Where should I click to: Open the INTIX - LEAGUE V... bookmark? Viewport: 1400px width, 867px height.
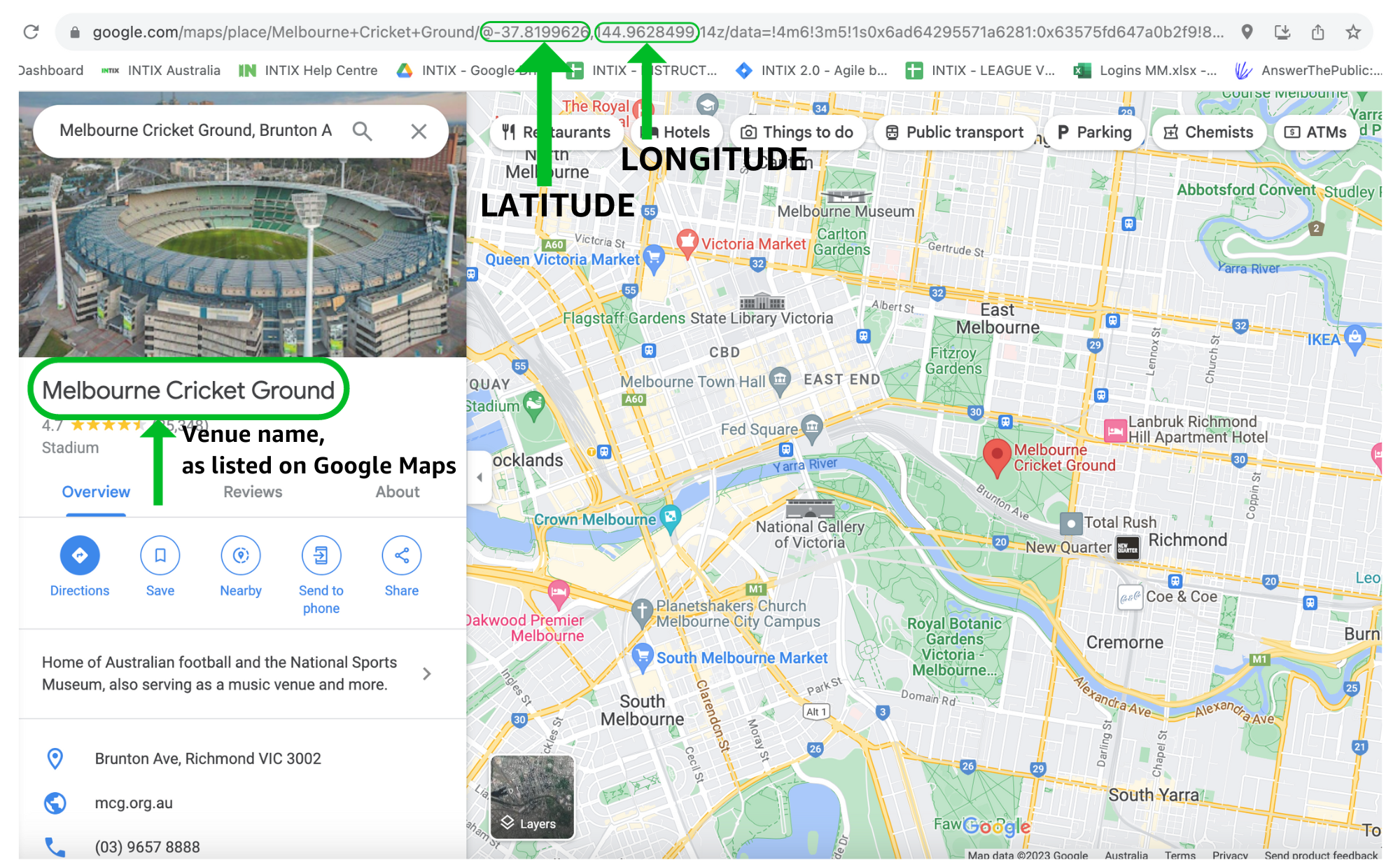coord(980,71)
